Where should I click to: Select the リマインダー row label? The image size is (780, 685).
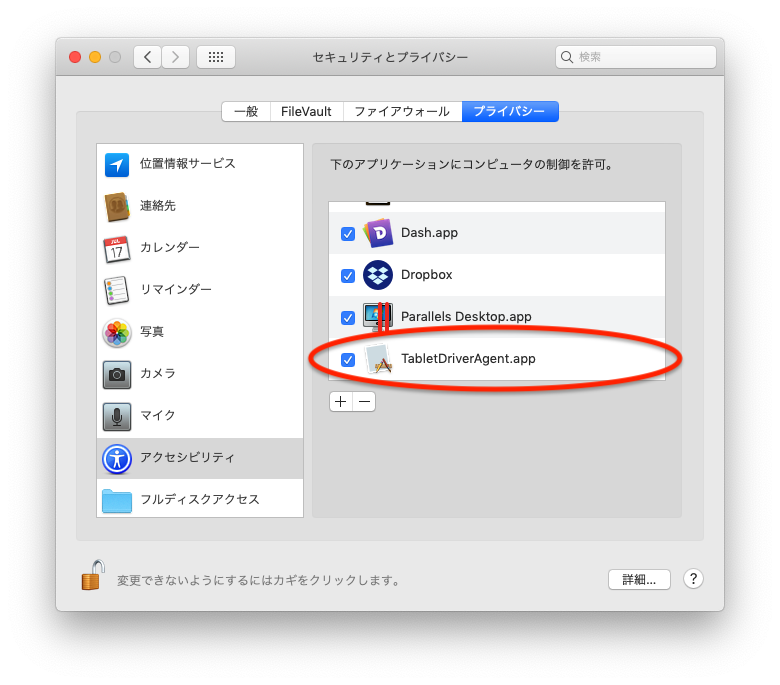point(176,290)
